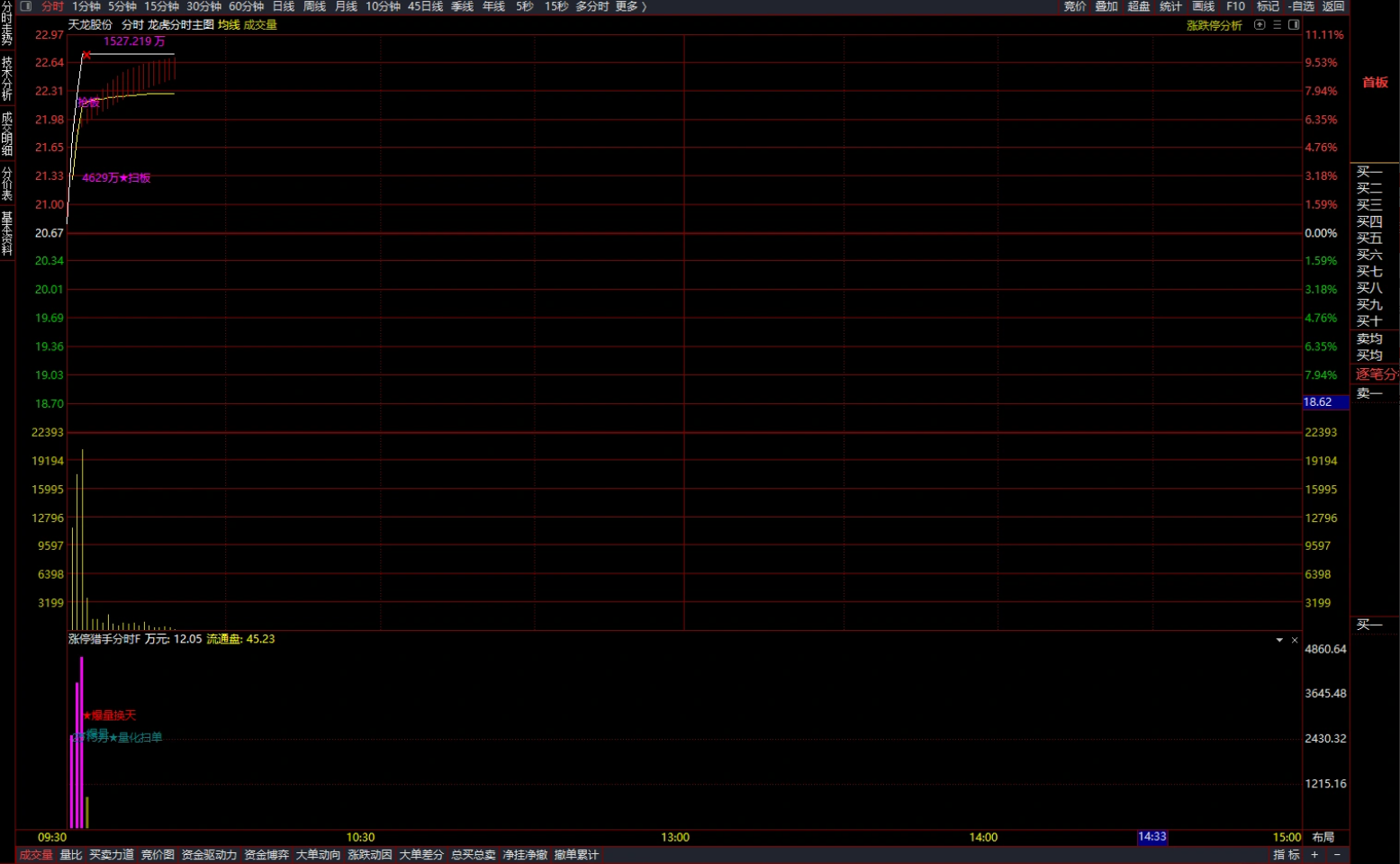Switch to the 日线 daily chart tab
This screenshot has height=864, width=1400.
coord(284,6)
